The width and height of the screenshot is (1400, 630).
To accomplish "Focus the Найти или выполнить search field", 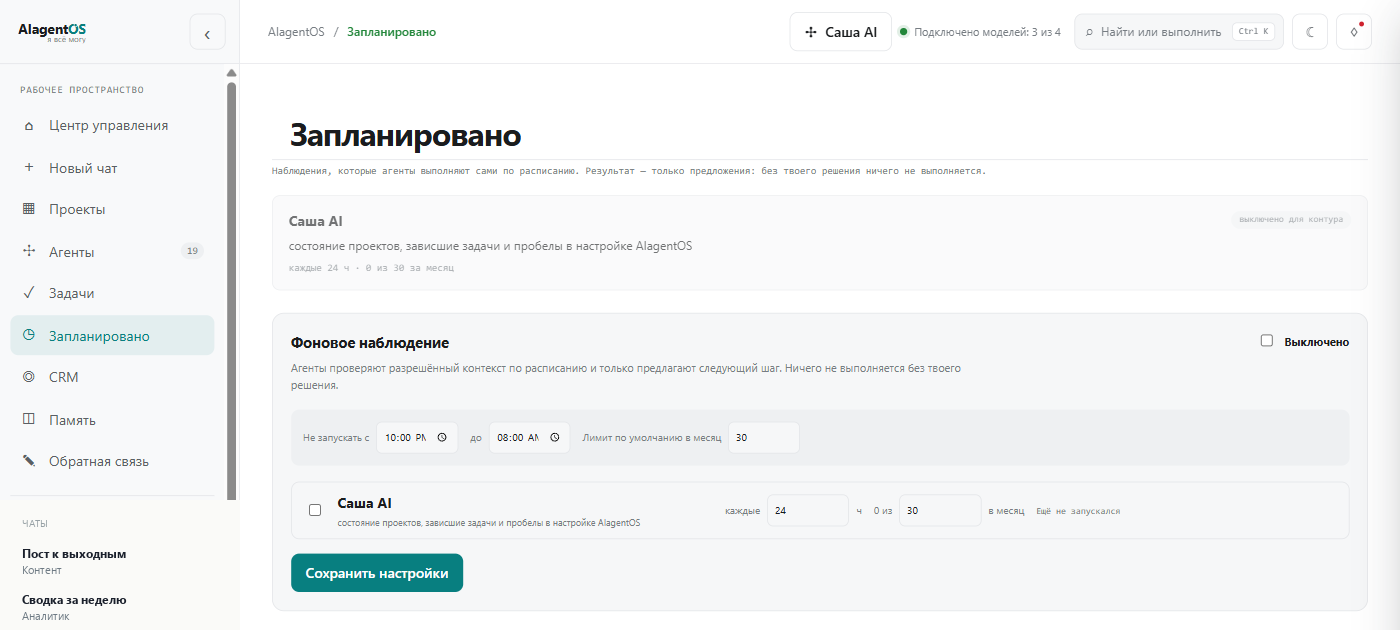I will point(1179,32).
